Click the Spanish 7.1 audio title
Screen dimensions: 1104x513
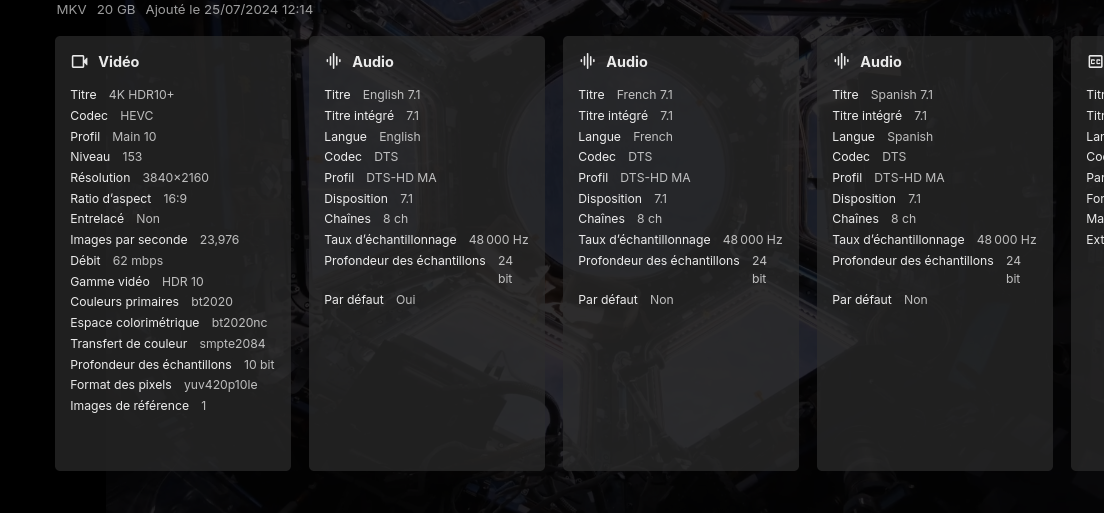[901, 95]
